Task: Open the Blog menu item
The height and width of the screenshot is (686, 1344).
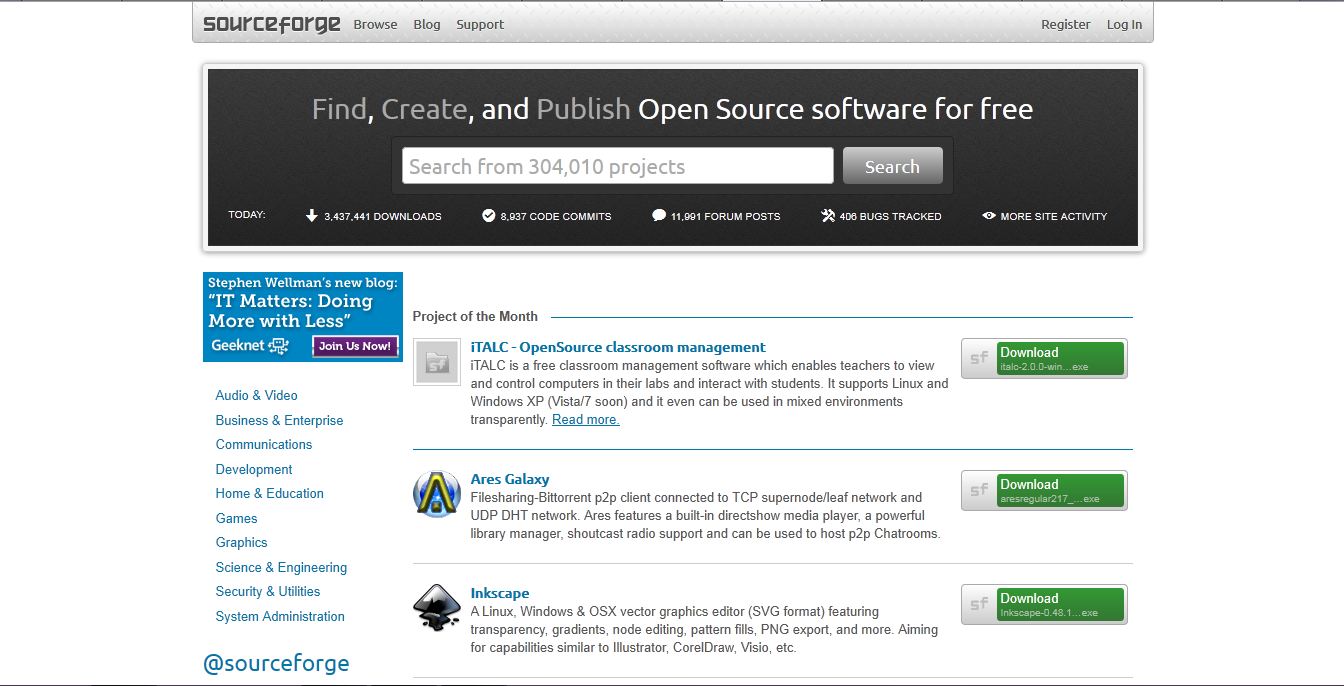Action: (x=427, y=24)
